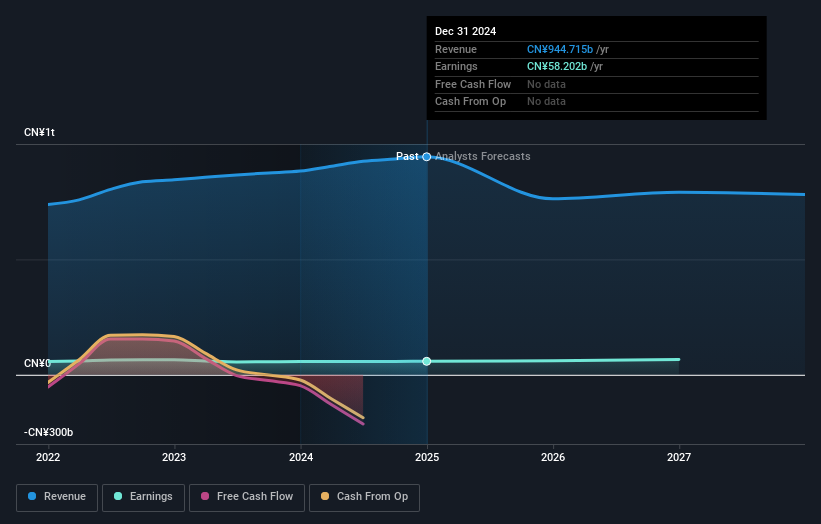Click the tooltip 'Revenue' row label
Image resolution: width=821 pixels, height=524 pixels.
click(456, 49)
